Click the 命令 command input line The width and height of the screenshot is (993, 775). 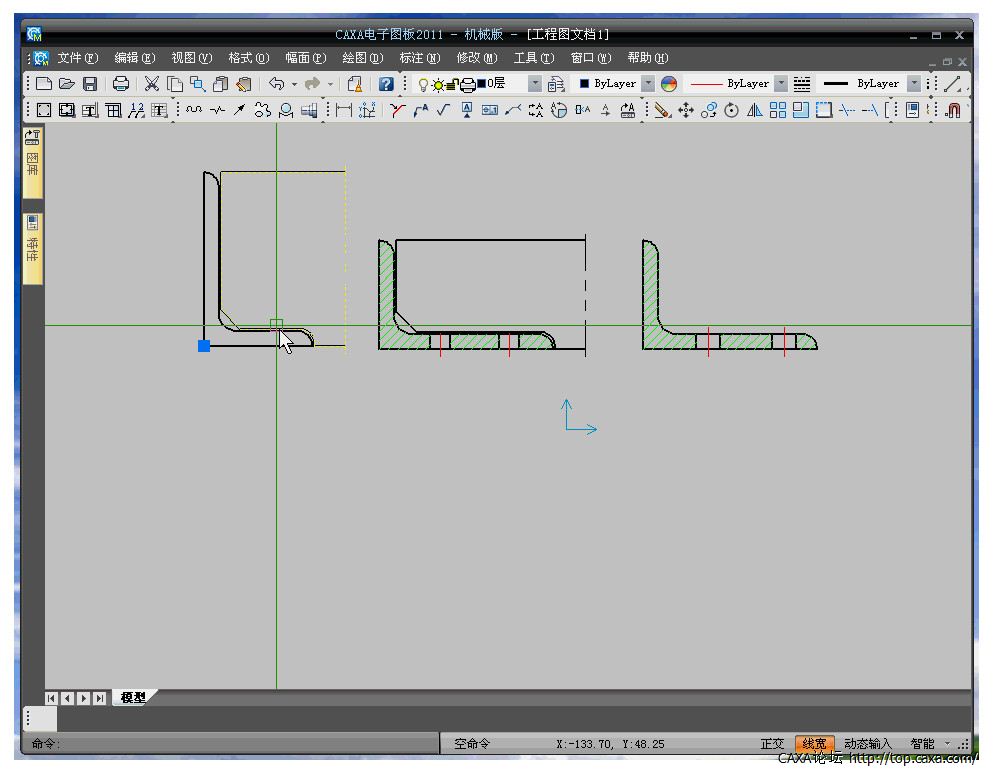click(x=231, y=744)
